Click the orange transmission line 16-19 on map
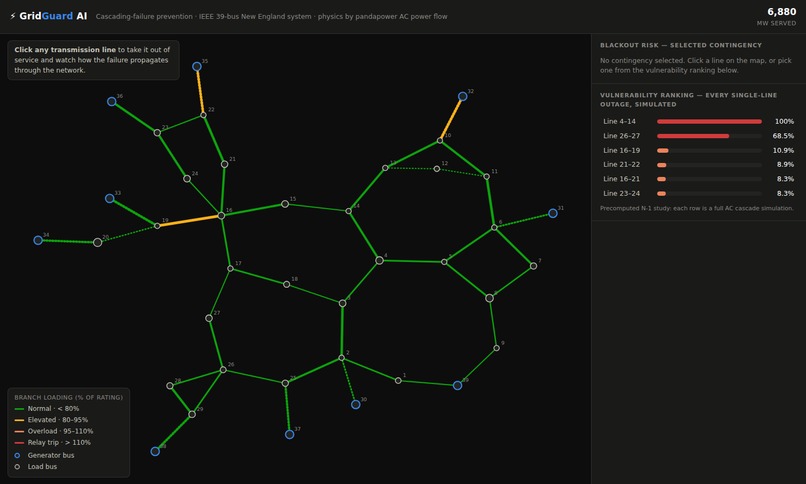The width and height of the screenshot is (806, 484). click(189, 220)
